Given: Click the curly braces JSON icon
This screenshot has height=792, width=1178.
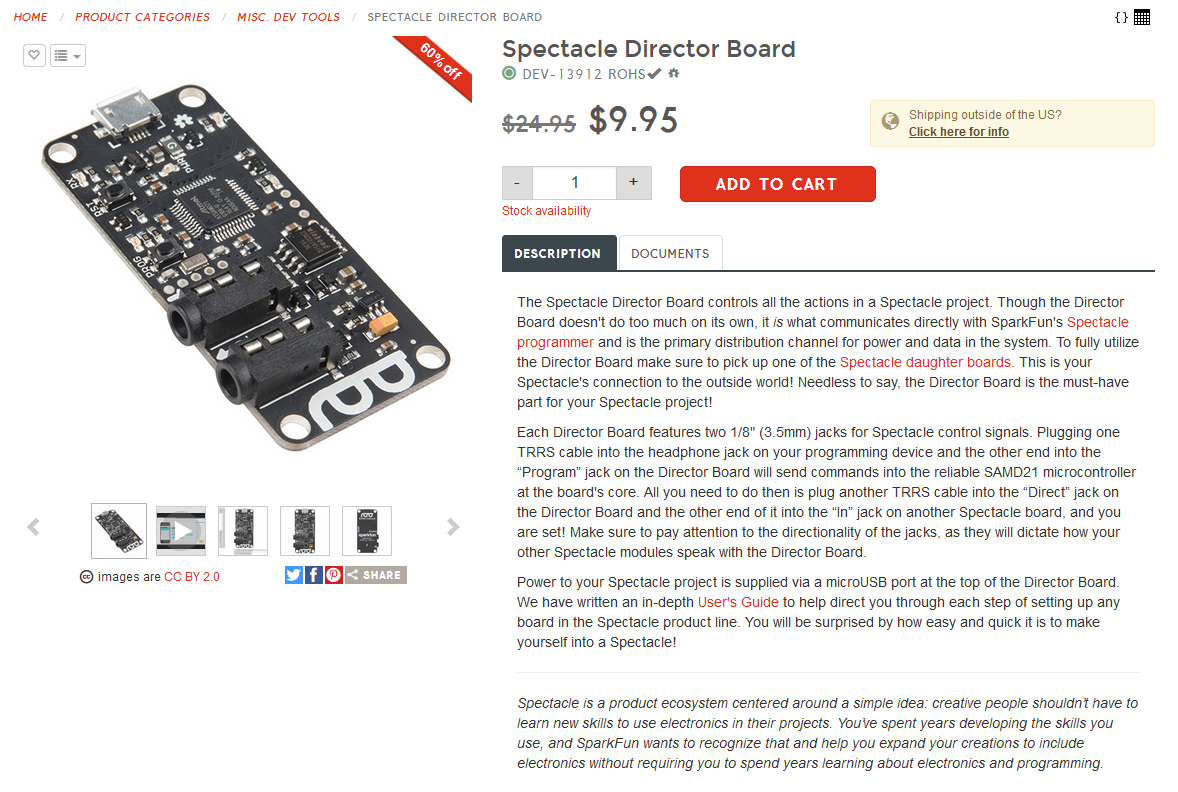Looking at the screenshot, I should click(1121, 17).
